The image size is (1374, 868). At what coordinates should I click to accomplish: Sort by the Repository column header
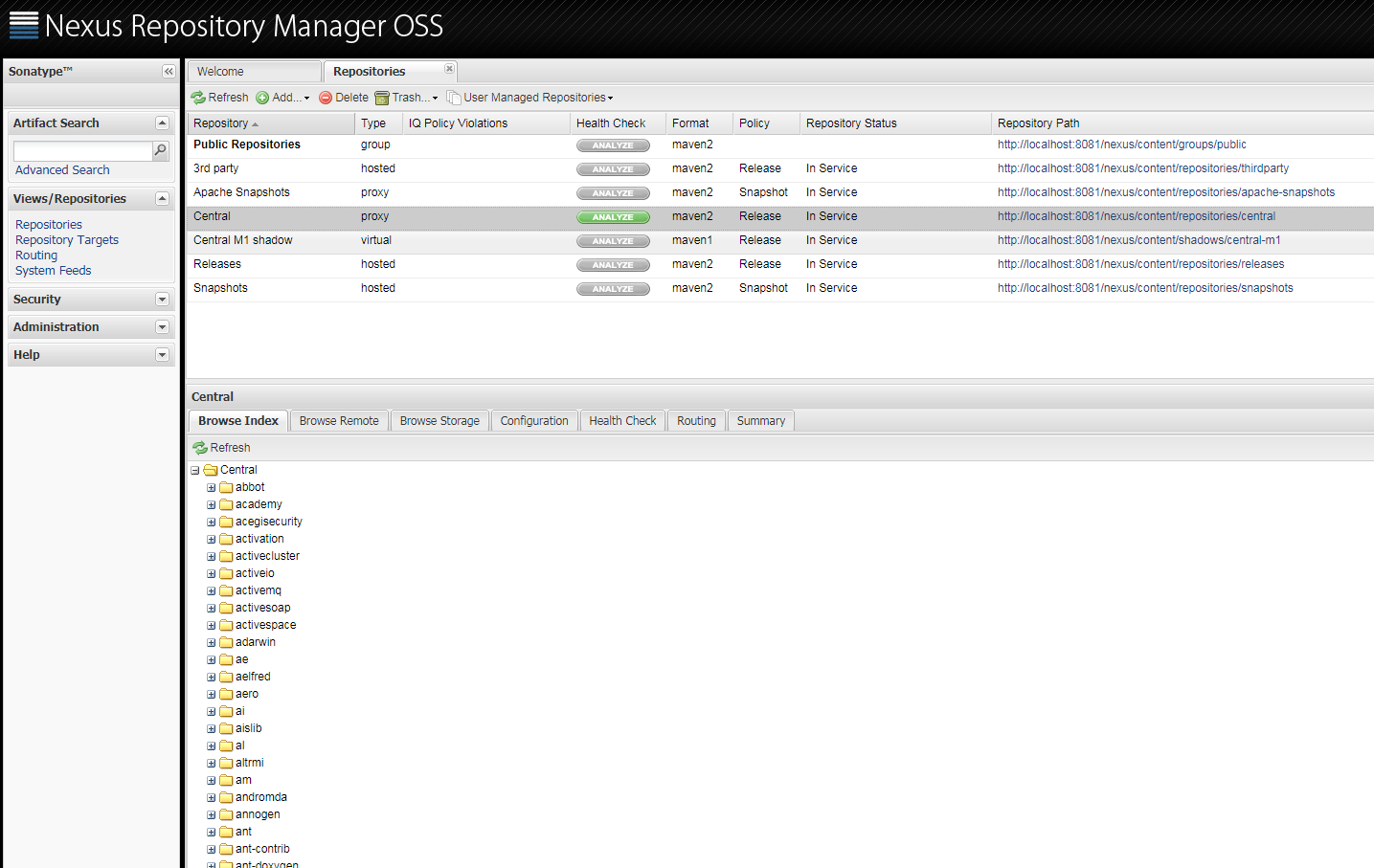pyautogui.click(x=271, y=123)
